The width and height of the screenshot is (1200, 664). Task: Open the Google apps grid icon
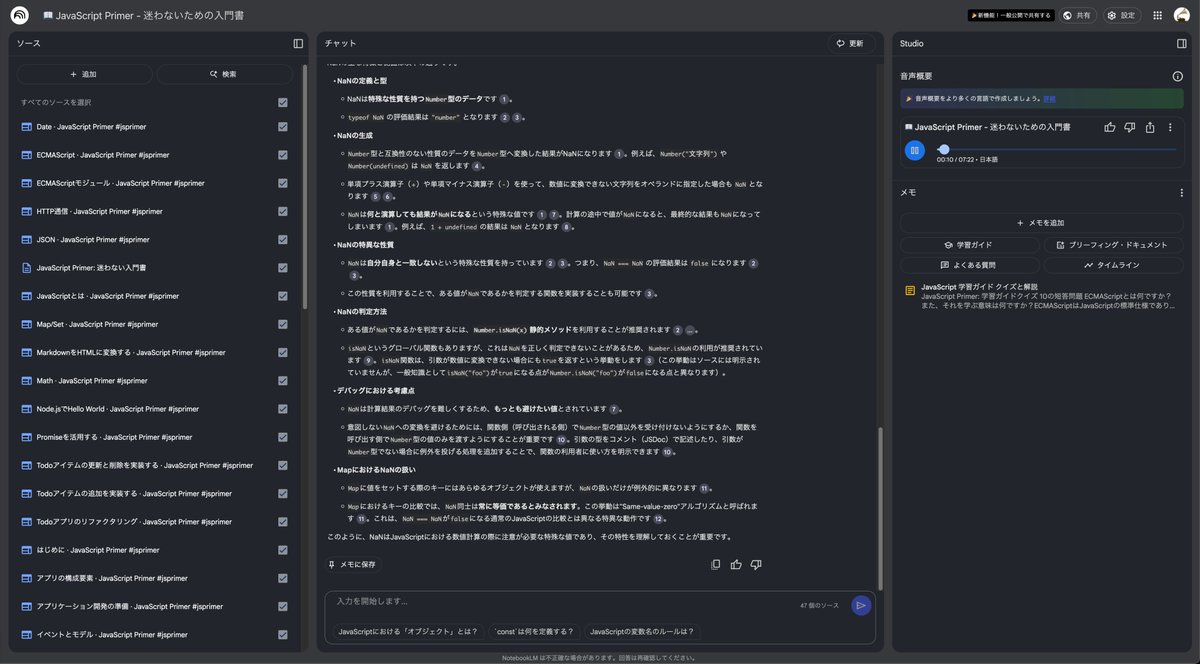1158,15
